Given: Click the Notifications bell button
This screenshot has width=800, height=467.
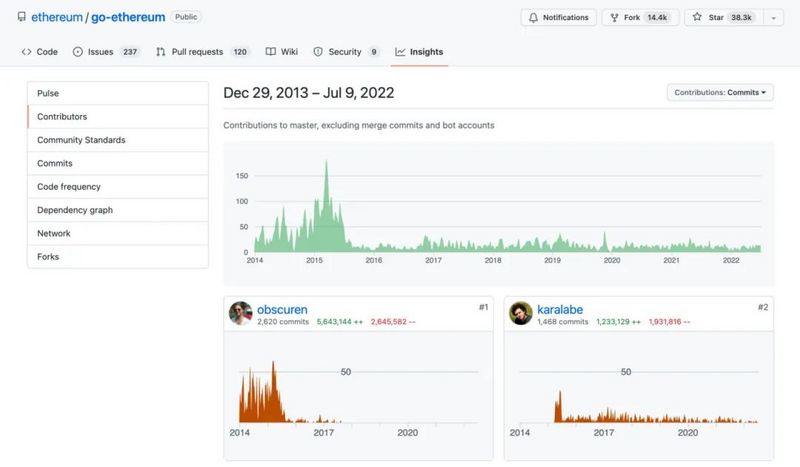Looking at the screenshot, I should [x=558, y=18].
